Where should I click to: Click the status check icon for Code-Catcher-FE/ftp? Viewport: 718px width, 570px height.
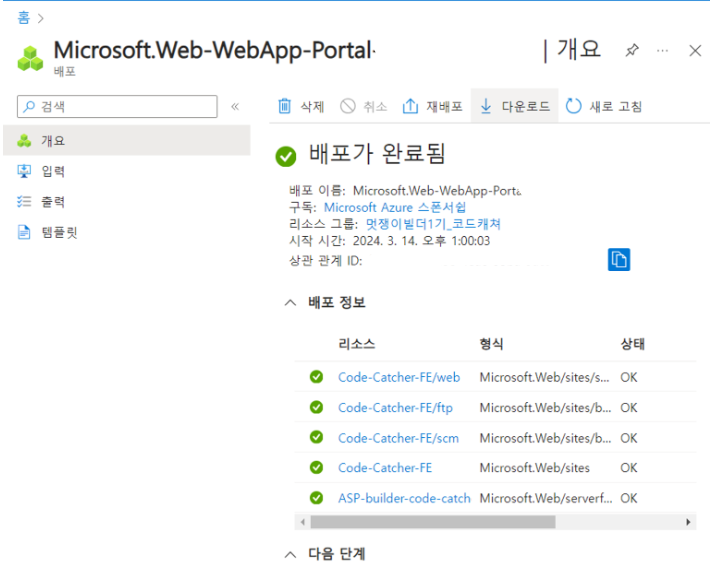pyautogui.click(x=316, y=407)
